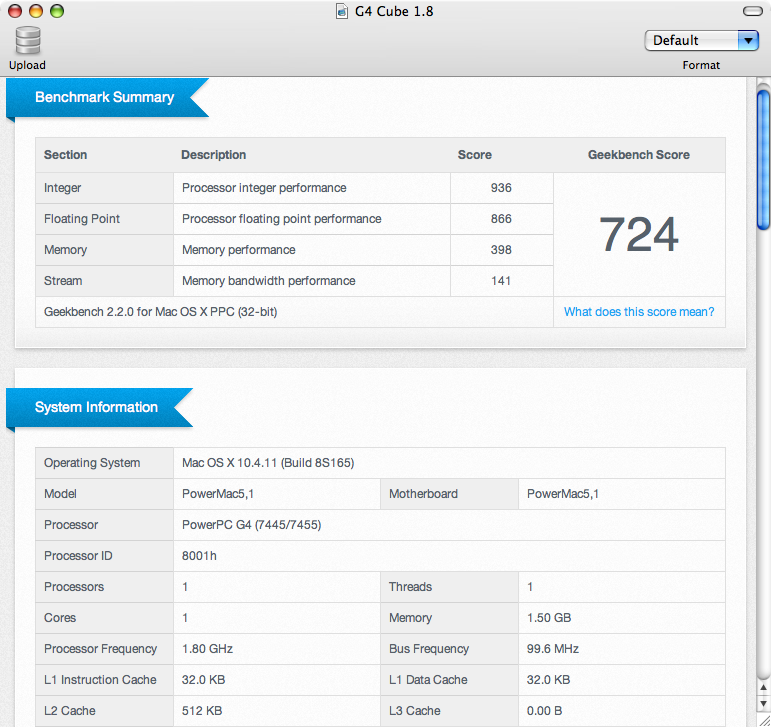Click the scrollbar up arrow
Screen dimensions: 771x727
[x=764, y=688]
